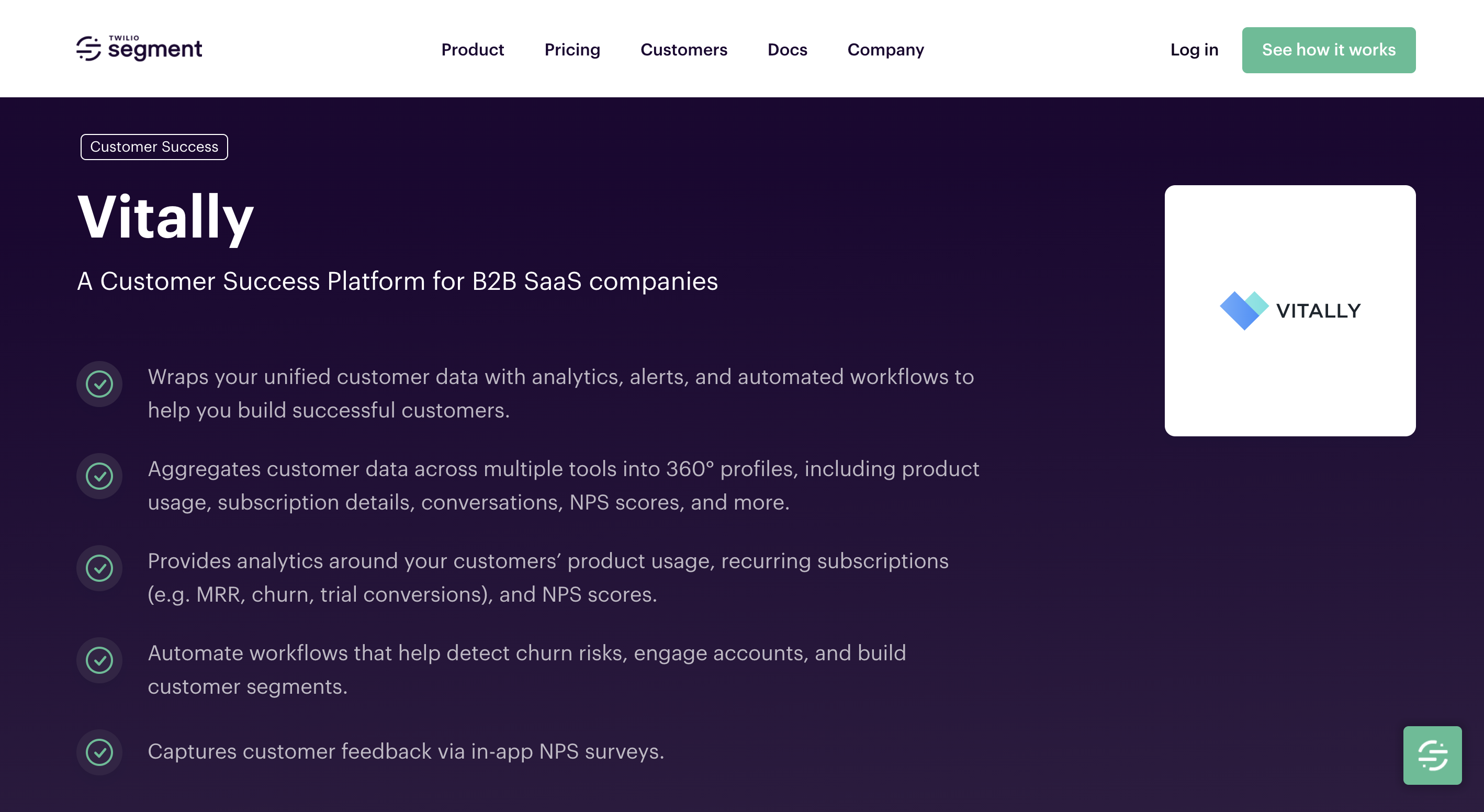
Task: Expand the Customers menu in navbar
Action: pyautogui.click(x=684, y=50)
